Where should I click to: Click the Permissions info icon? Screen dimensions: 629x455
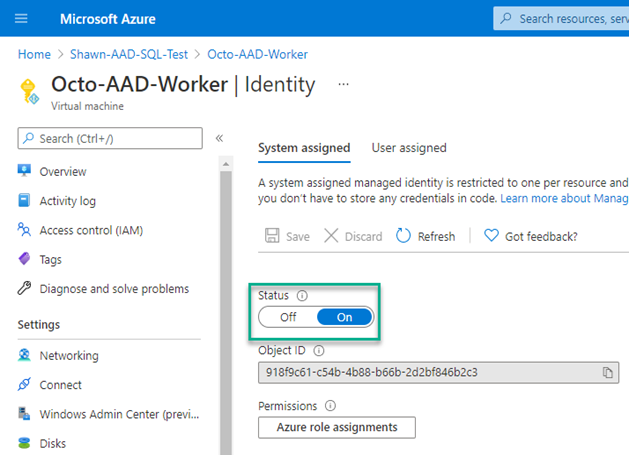pos(330,406)
